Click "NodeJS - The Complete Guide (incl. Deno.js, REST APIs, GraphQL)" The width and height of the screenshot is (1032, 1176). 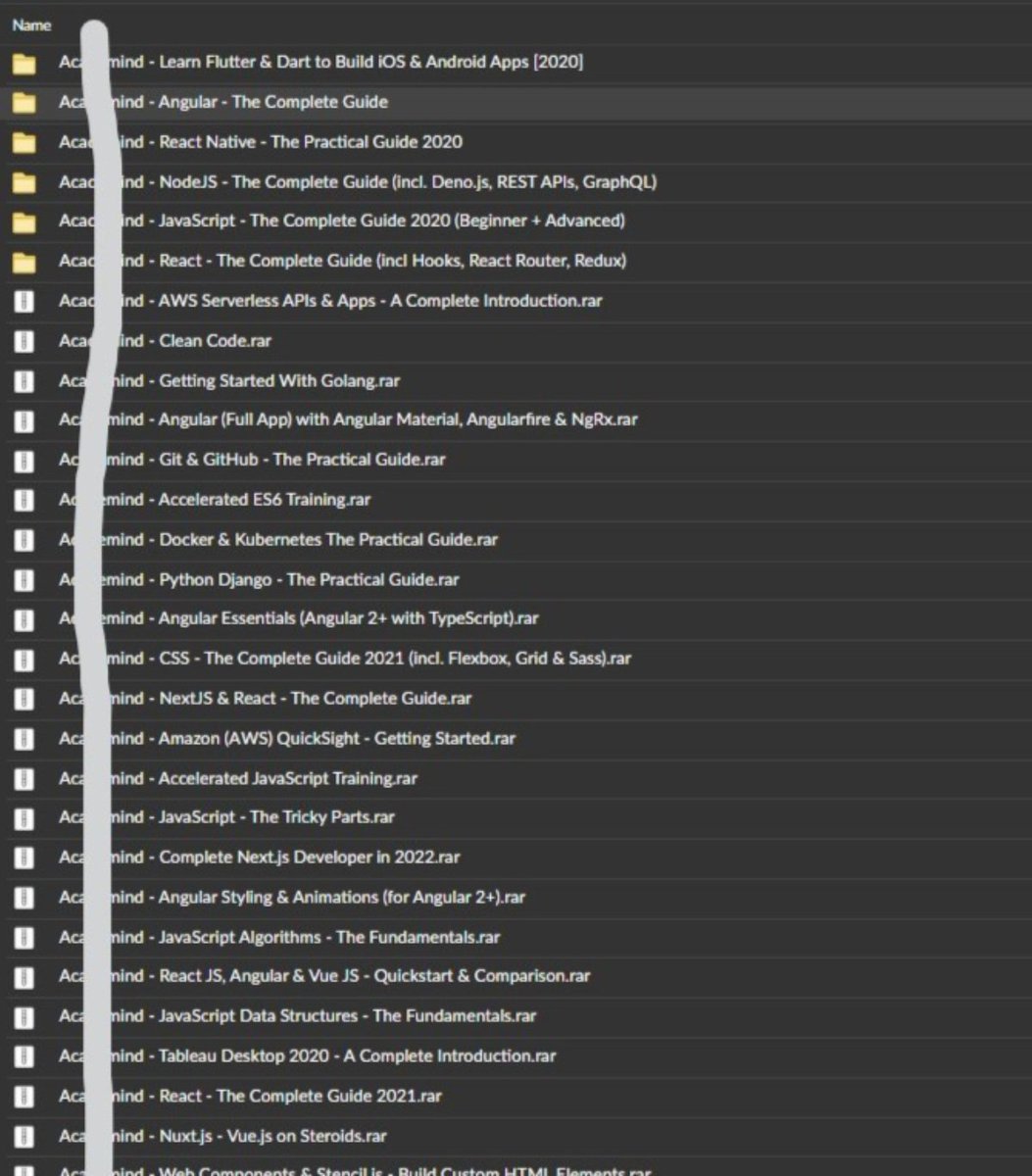click(x=408, y=181)
